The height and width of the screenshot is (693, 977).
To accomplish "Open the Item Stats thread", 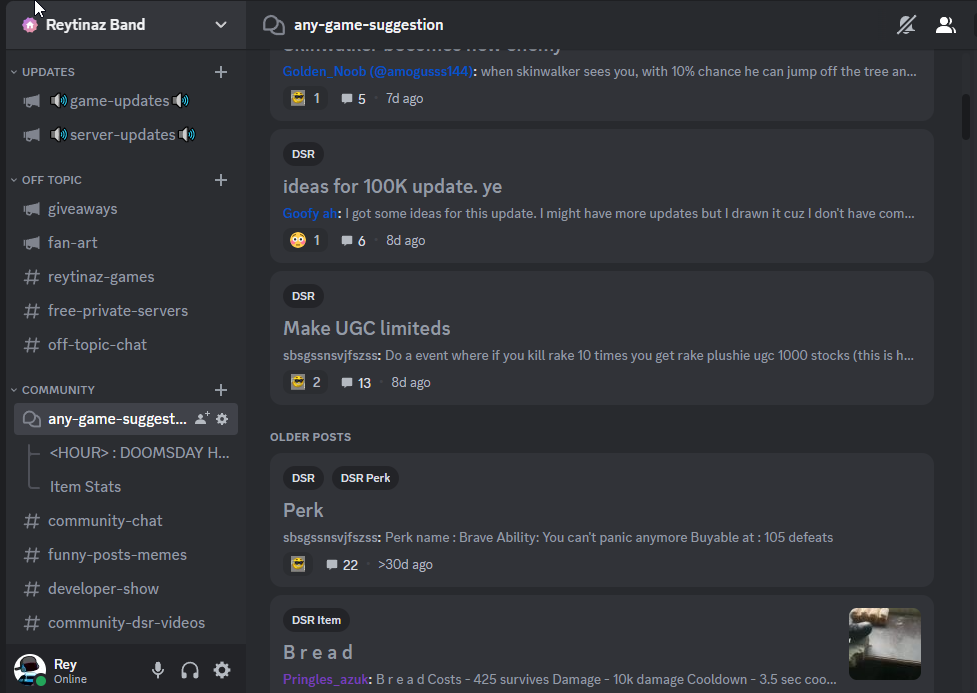I will pyautogui.click(x=85, y=487).
